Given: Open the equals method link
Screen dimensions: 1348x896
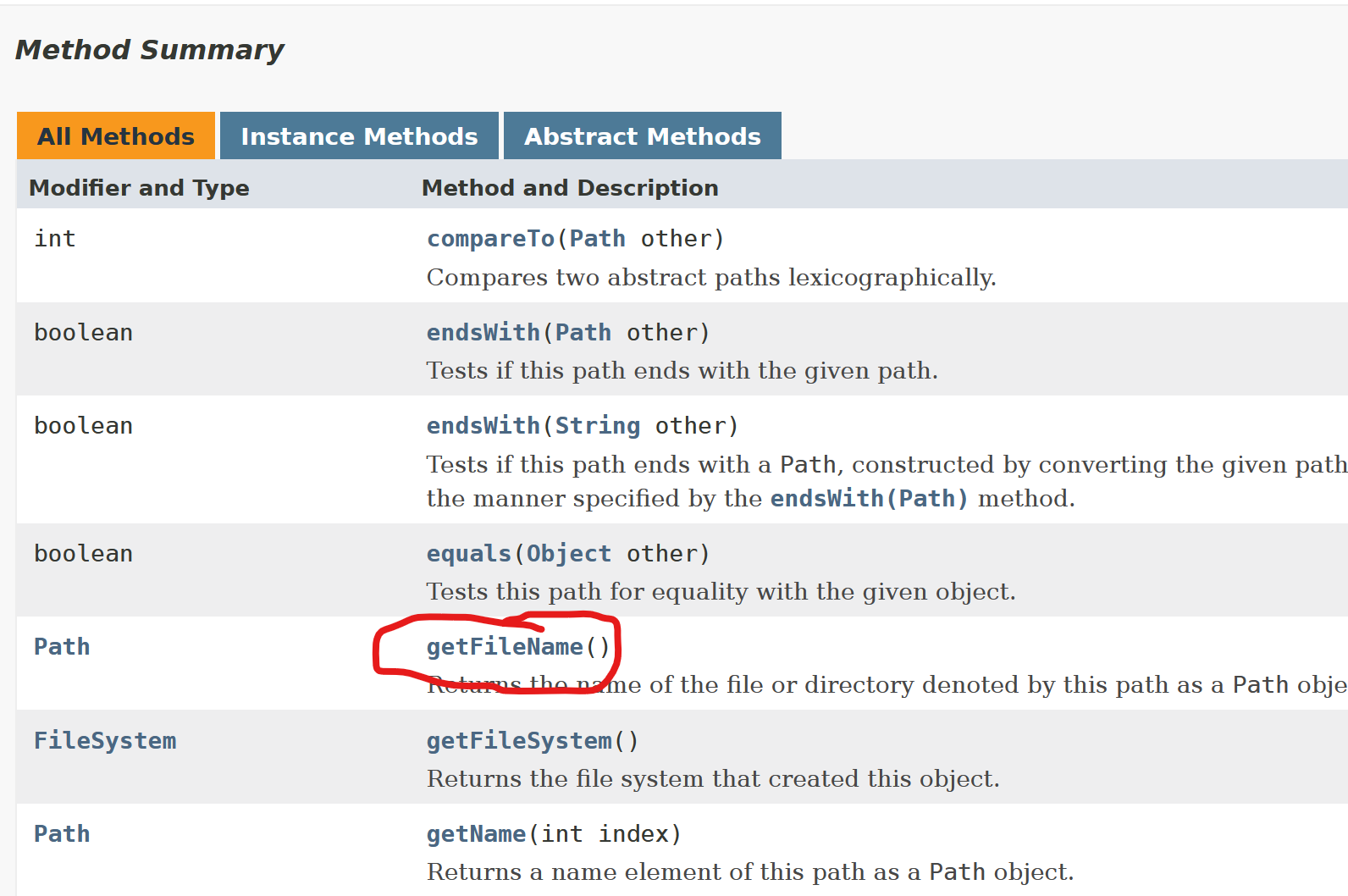Looking at the screenshot, I should pyautogui.click(x=469, y=553).
